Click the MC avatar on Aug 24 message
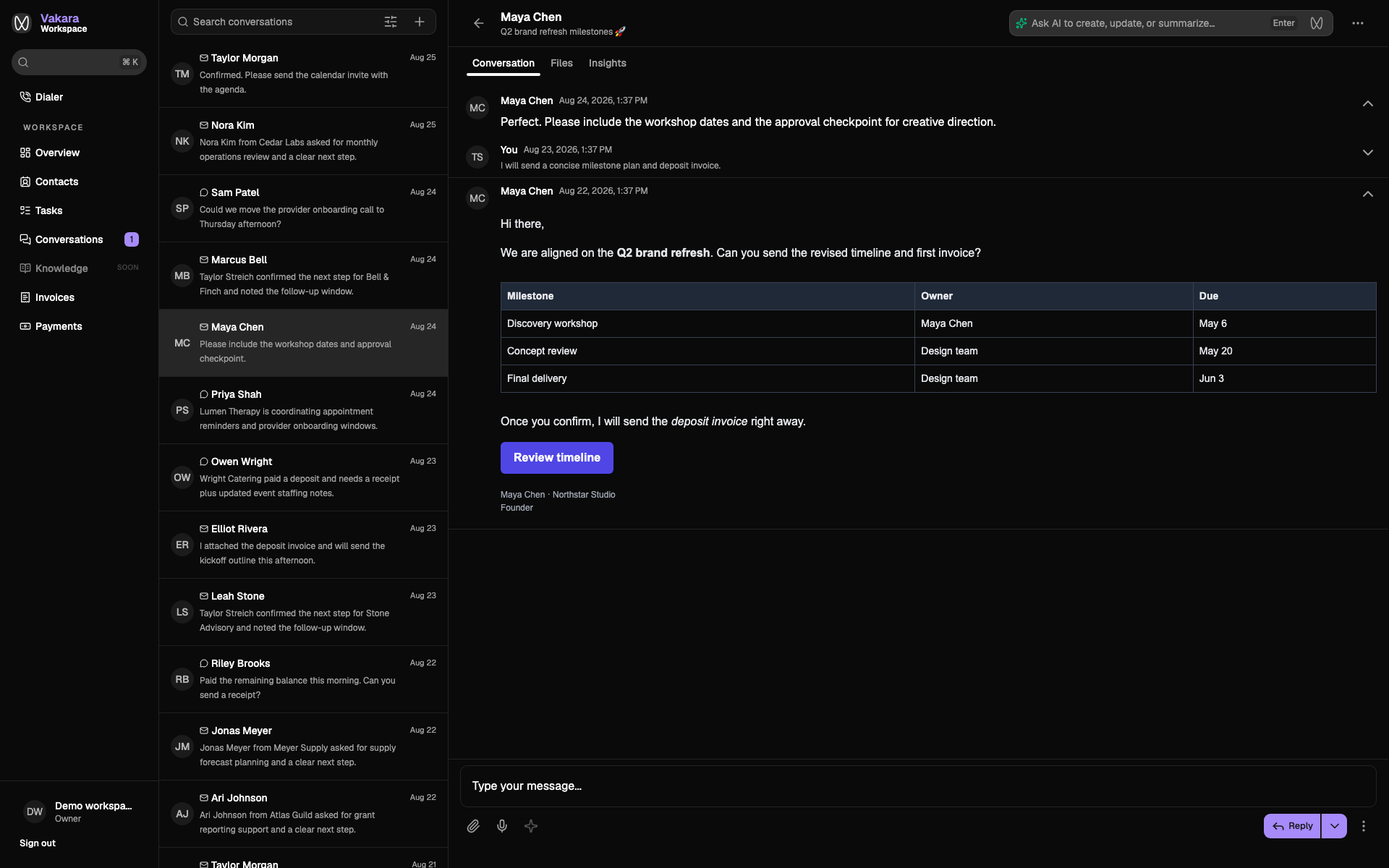 tap(477, 108)
